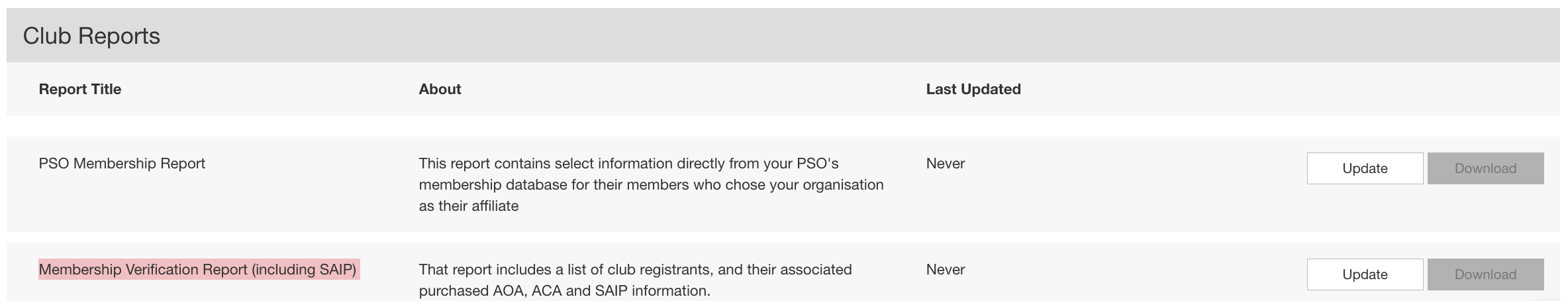Select the Last Updated column header

tap(973, 89)
